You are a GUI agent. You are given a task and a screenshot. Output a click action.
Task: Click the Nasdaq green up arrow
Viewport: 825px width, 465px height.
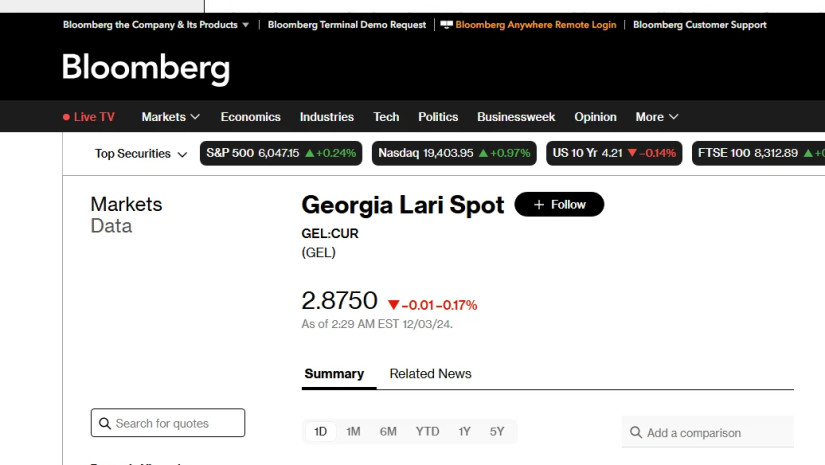(x=484, y=154)
